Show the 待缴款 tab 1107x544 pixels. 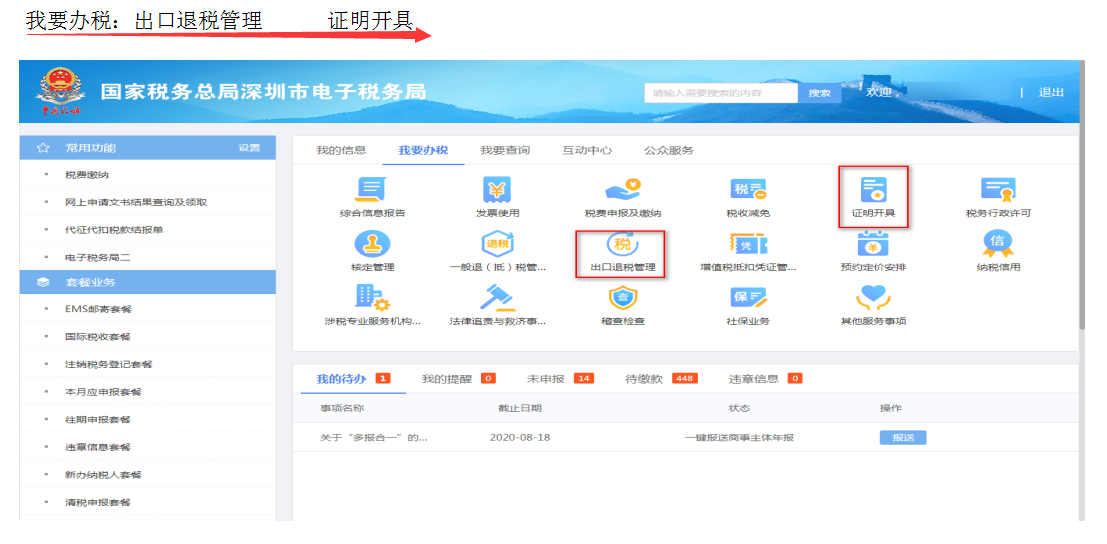point(644,379)
